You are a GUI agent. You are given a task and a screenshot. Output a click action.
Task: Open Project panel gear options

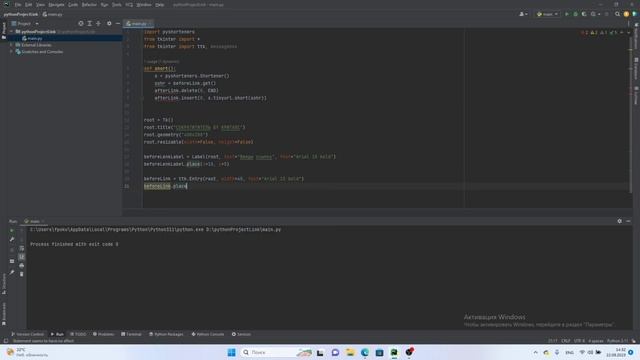(109, 24)
